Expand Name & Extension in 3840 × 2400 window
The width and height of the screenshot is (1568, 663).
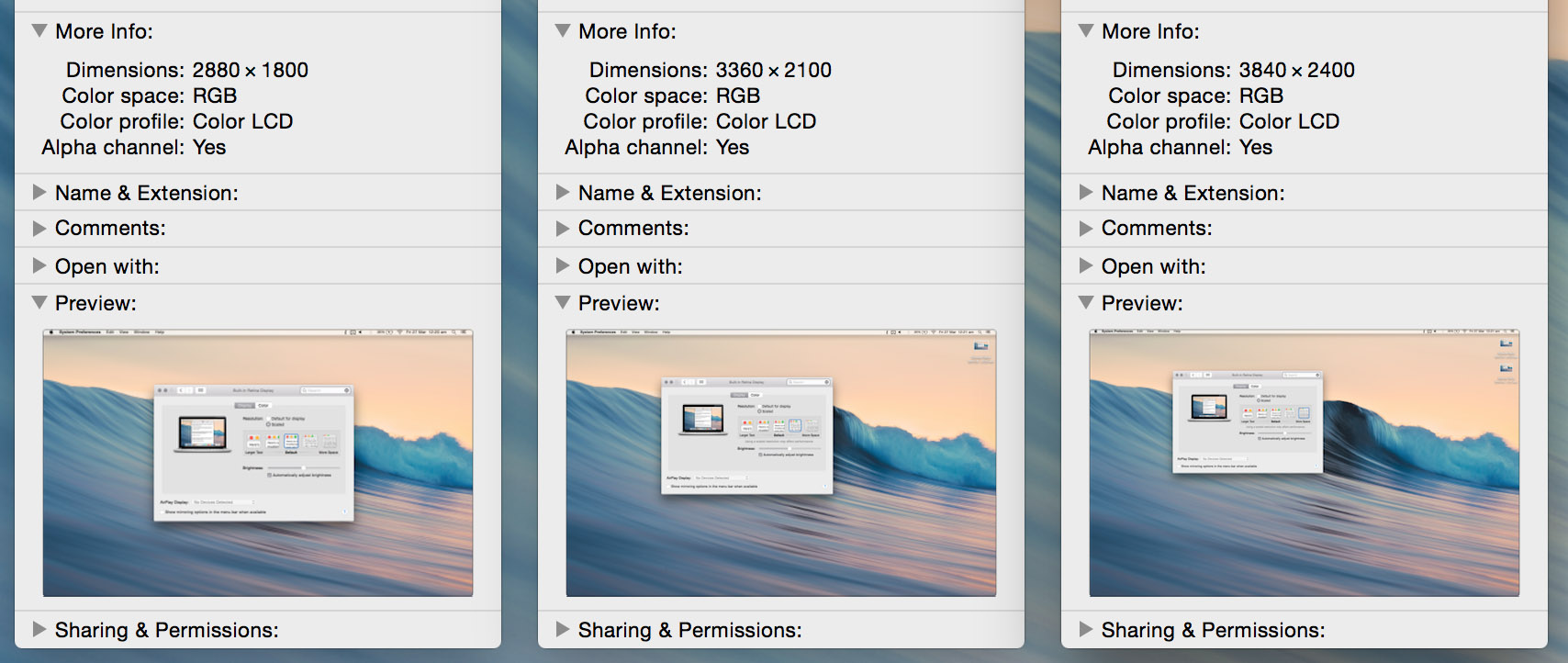[1086, 192]
